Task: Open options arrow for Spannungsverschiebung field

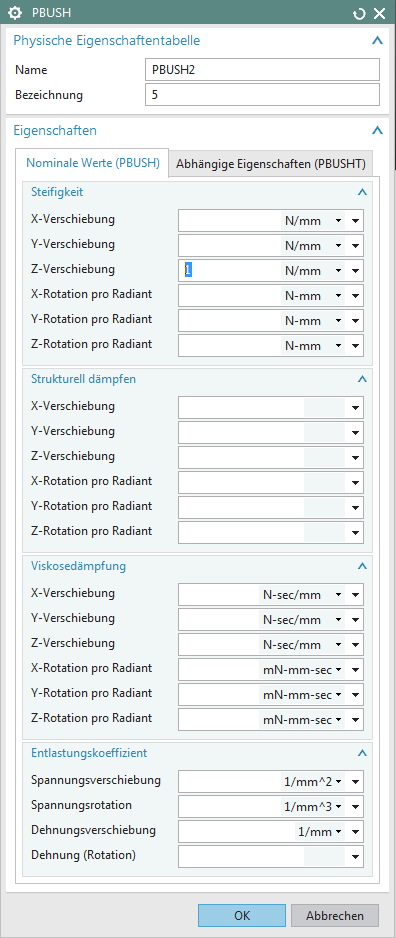Action: pyautogui.click(x=355, y=782)
